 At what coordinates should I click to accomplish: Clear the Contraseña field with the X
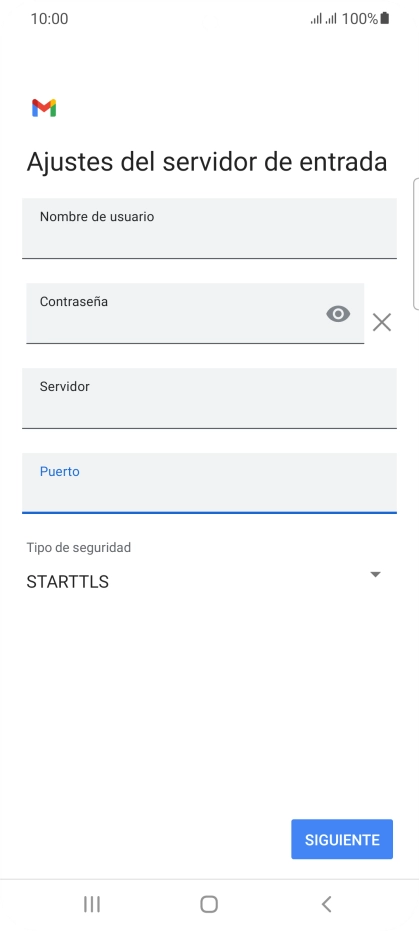tap(382, 322)
